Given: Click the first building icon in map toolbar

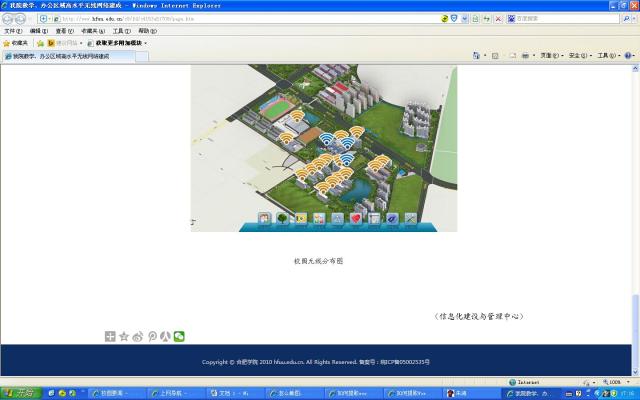Looking at the screenshot, I should [x=264, y=219].
